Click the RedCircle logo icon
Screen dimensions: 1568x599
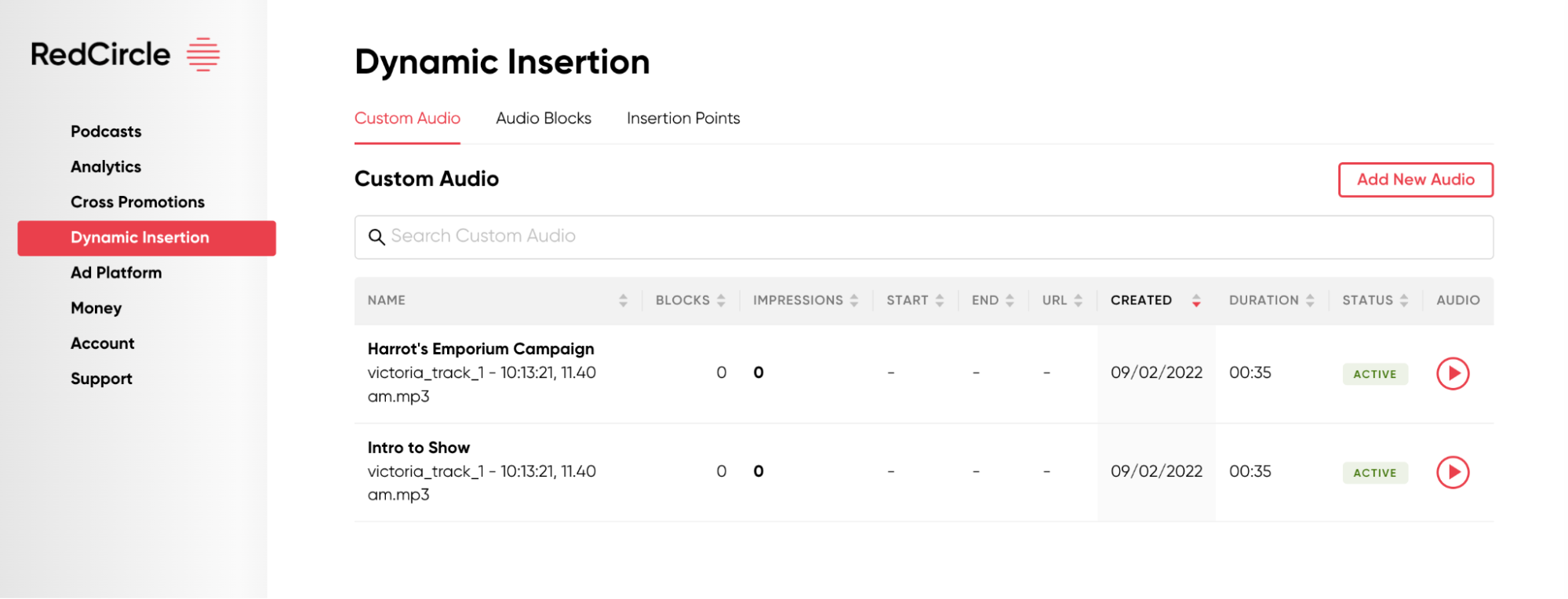coord(202,53)
